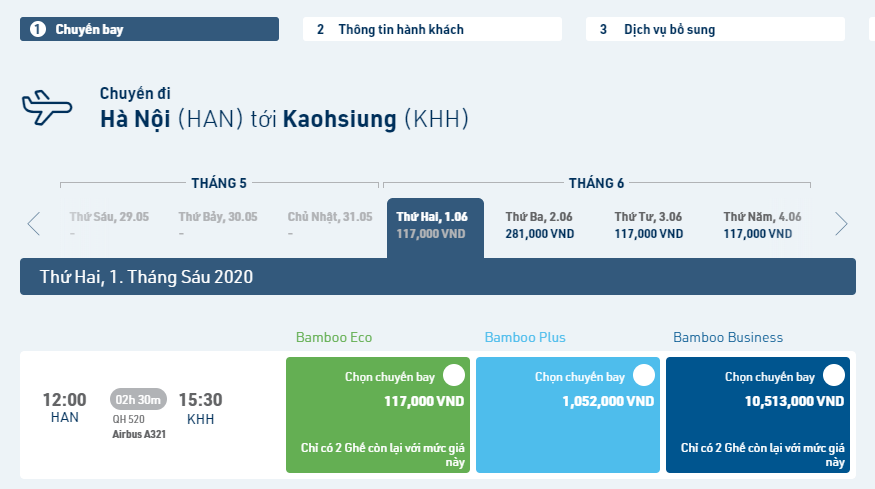Viewport: 875px width, 489px height.
Task: Select the Bamboo Eco fare radio button
Action: click(x=454, y=376)
